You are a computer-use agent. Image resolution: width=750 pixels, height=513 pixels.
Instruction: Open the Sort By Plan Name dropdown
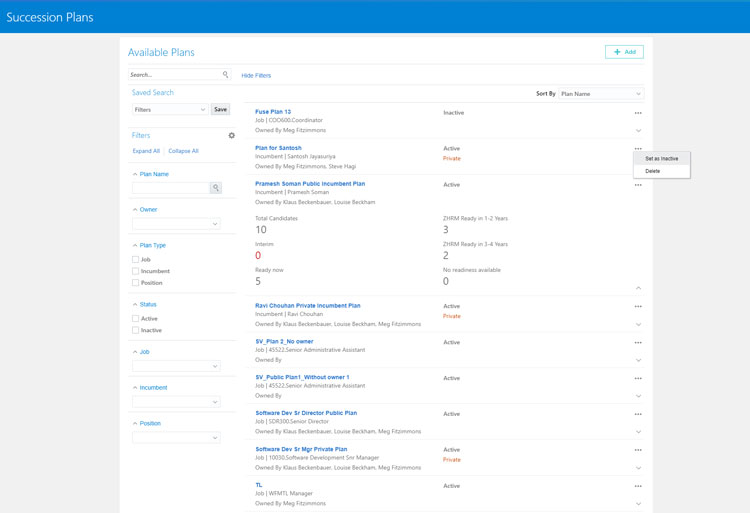tap(600, 94)
